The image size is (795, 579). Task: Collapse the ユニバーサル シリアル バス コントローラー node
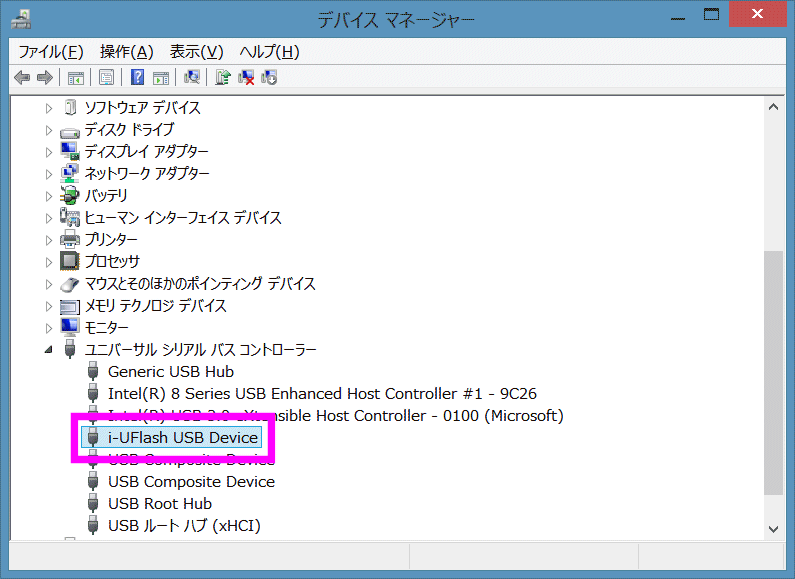(x=48, y=350)
